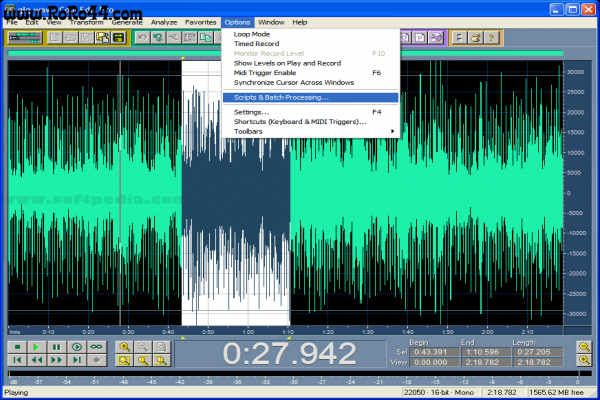600x400 pixels.
Task: Expand the Toolbars submenu
Action: [x=310, y=131]
